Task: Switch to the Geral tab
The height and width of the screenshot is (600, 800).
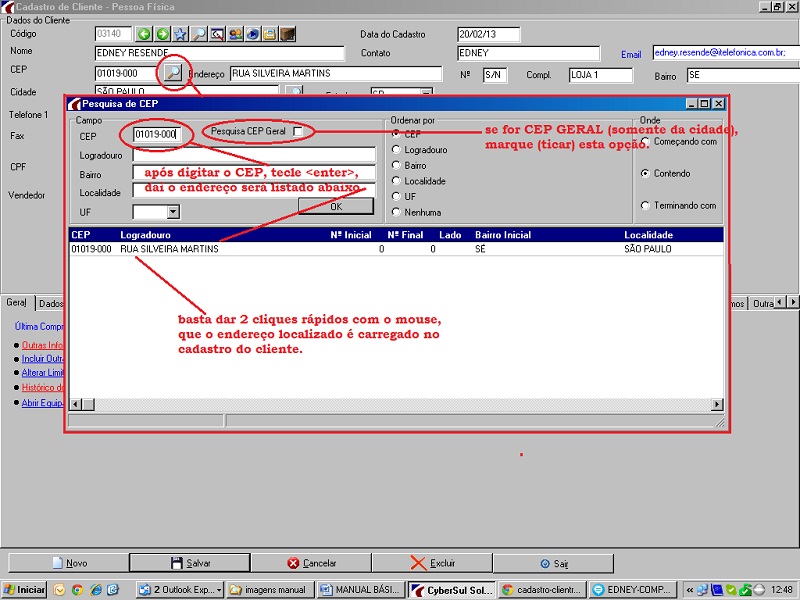Action: [17, 303]
